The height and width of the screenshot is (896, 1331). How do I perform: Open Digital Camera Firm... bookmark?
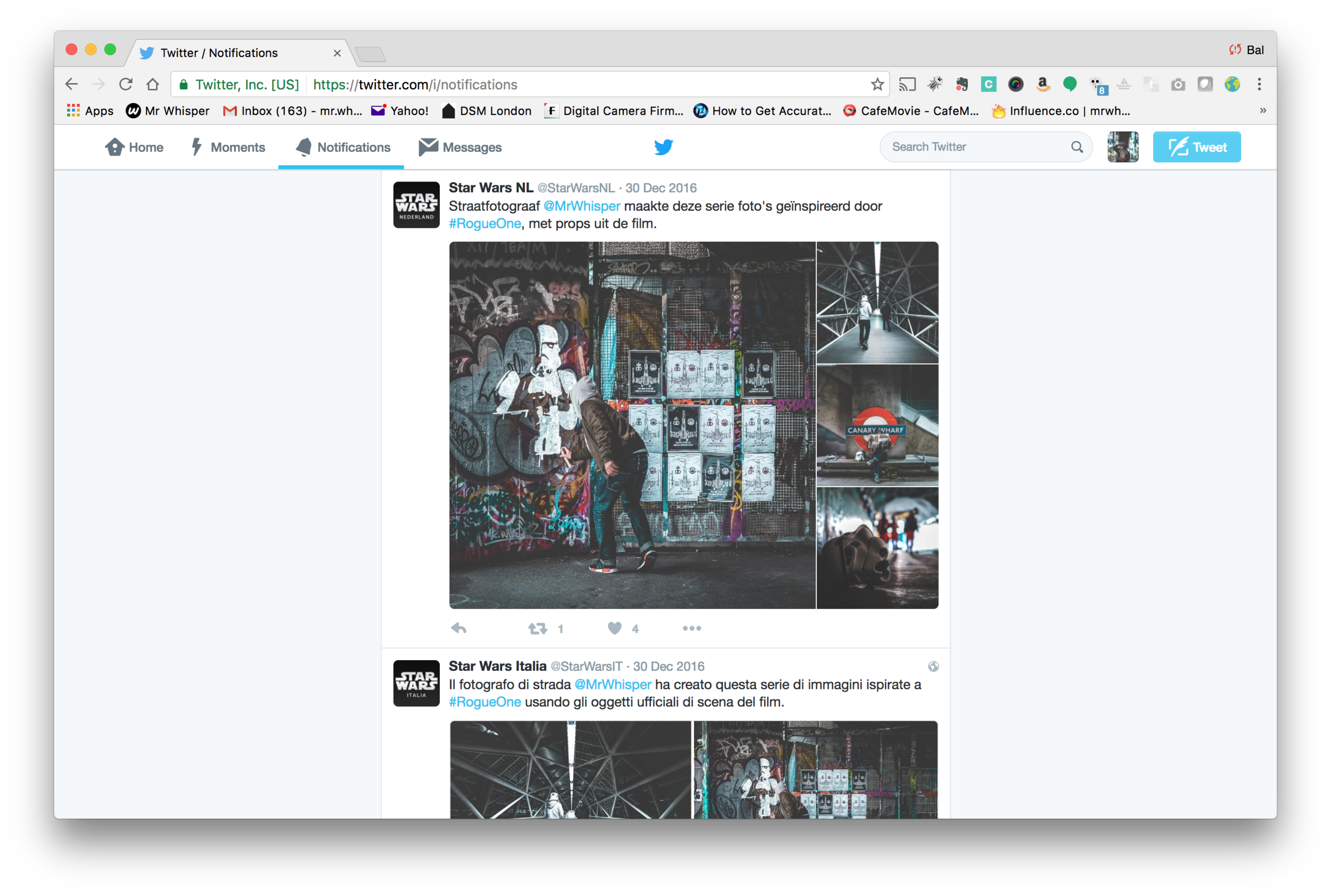point(614,111)
